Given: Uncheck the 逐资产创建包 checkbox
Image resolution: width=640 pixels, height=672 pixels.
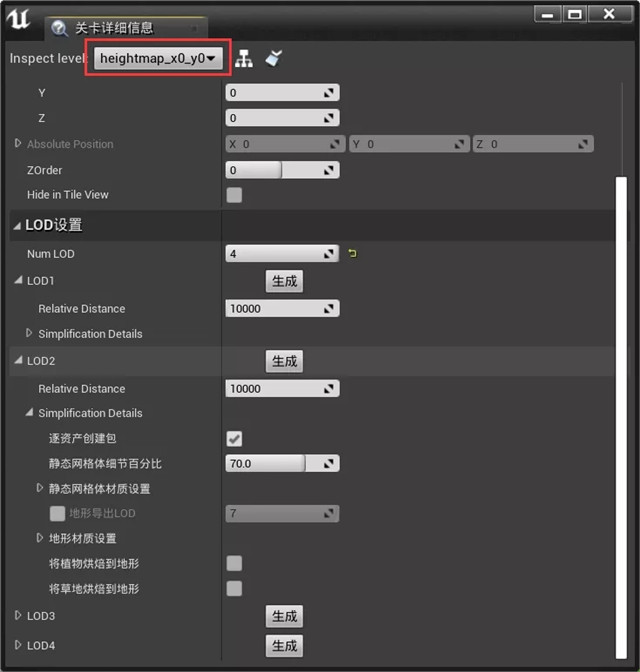Looking at the screenshot, I should click(234, 439).
